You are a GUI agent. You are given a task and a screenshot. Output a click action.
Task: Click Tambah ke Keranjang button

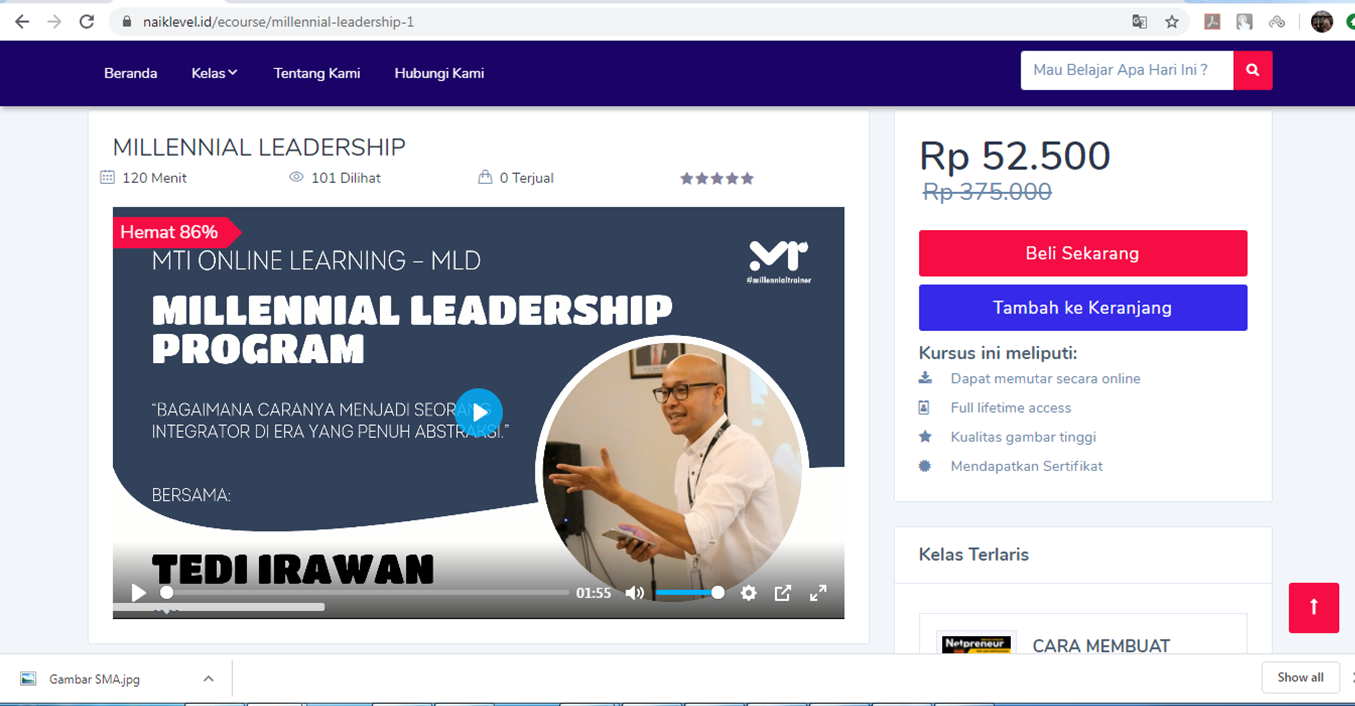[1083, 307]
